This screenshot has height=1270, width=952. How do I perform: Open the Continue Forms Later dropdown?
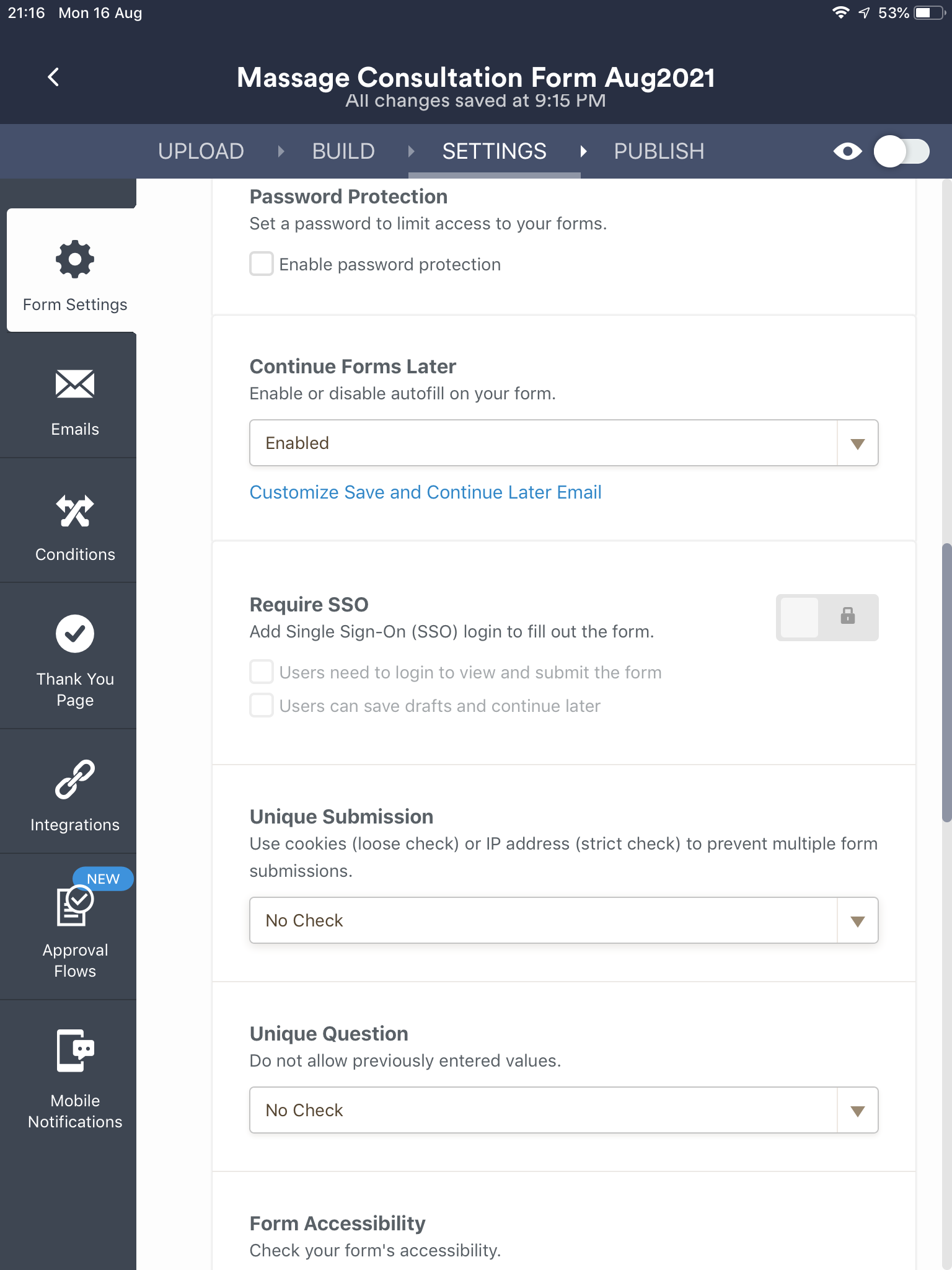(x=857, y=443)
